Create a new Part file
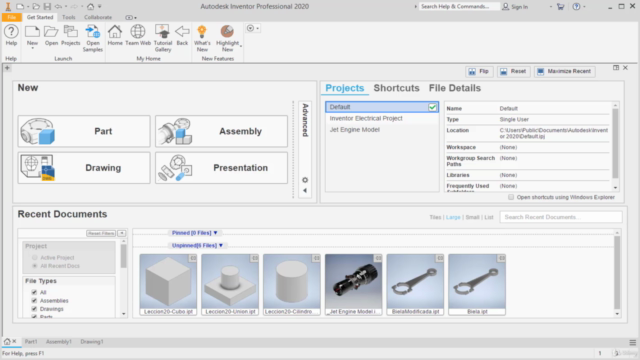Screen dimensions: 640x360 [84, 131]
